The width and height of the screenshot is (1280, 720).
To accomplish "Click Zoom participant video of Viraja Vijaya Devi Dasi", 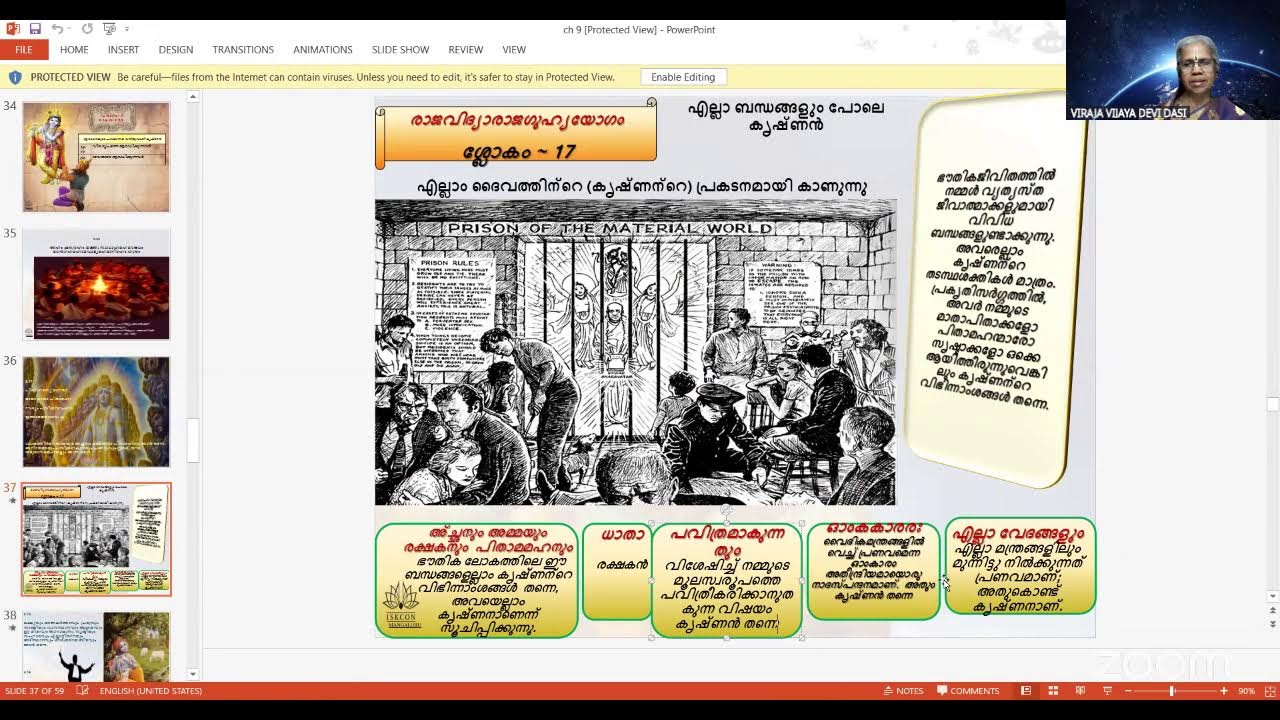I will 1173,60.
